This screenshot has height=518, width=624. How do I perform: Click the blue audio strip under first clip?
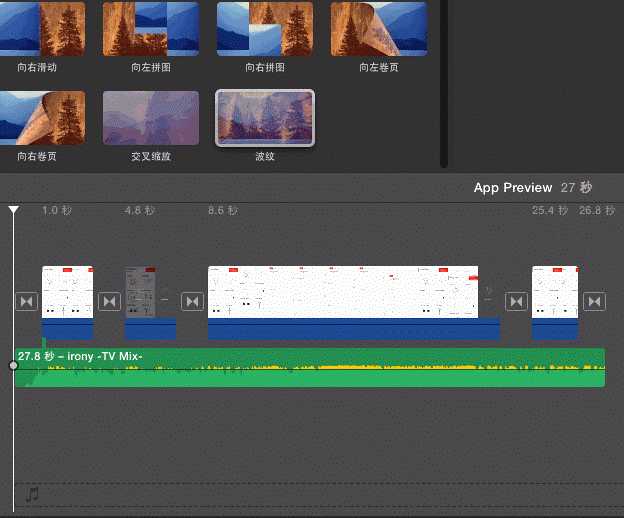coord(68,329)
